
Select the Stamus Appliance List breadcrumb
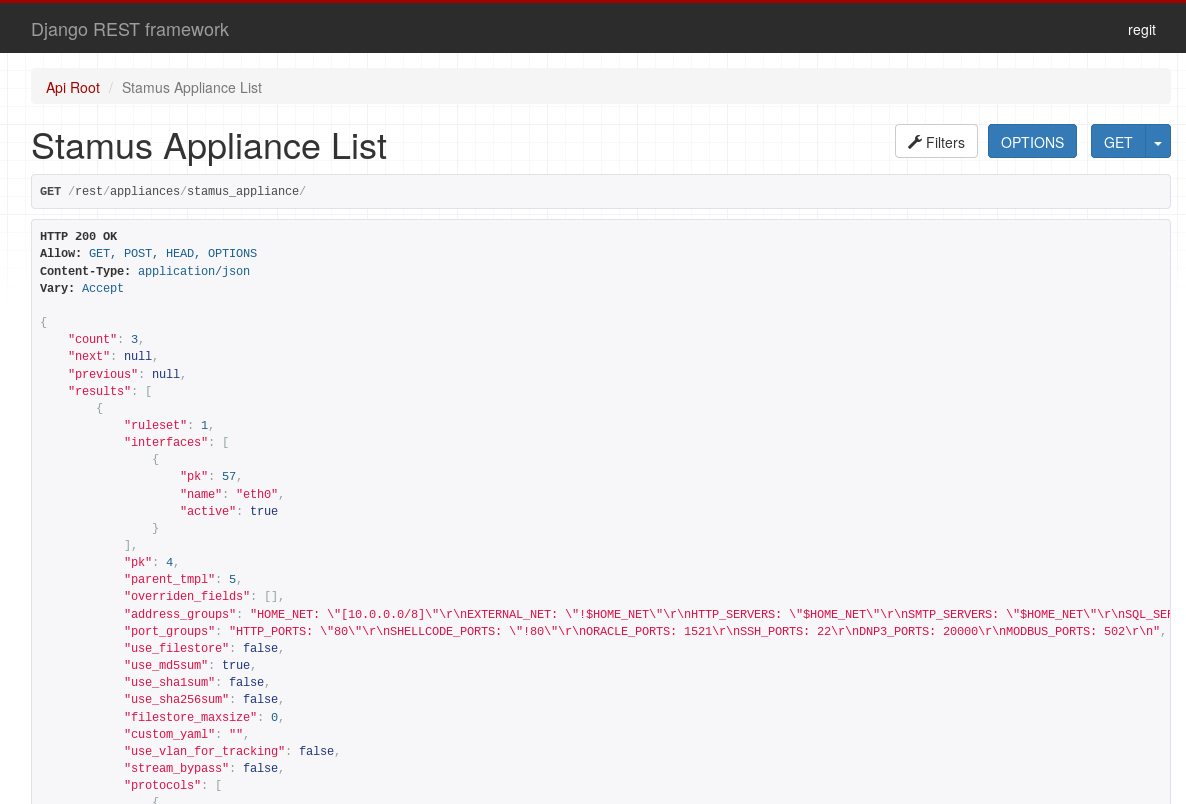coord(191,88)
